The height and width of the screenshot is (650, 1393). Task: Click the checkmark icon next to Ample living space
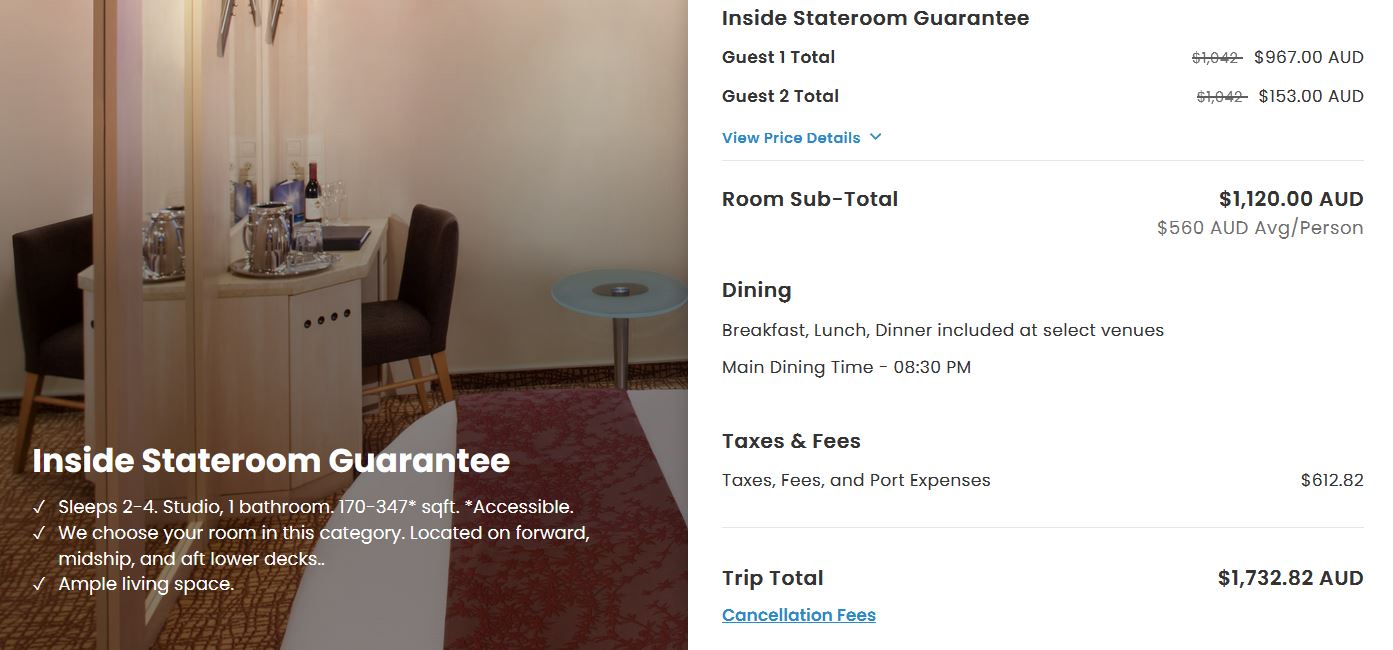click(39, 584)
